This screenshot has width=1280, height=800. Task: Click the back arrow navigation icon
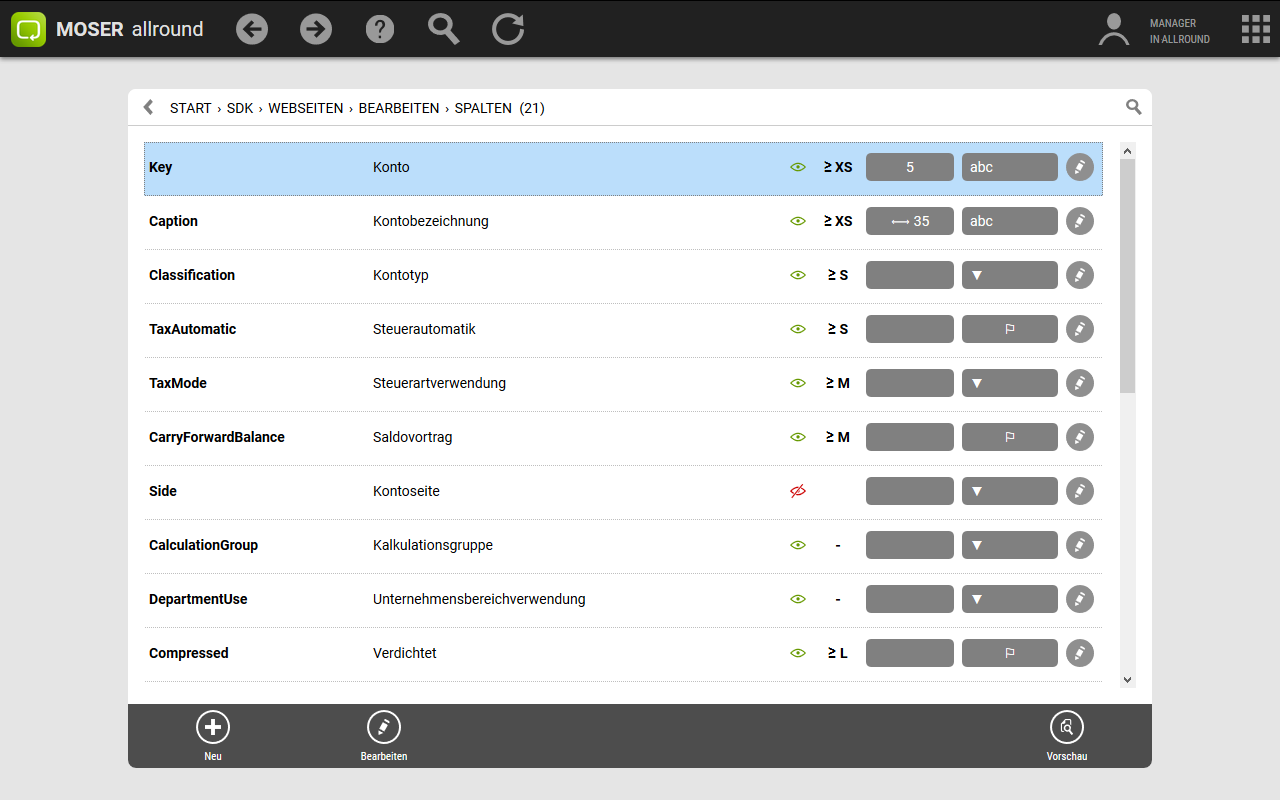pyautogui.click(x=252, y=29)
